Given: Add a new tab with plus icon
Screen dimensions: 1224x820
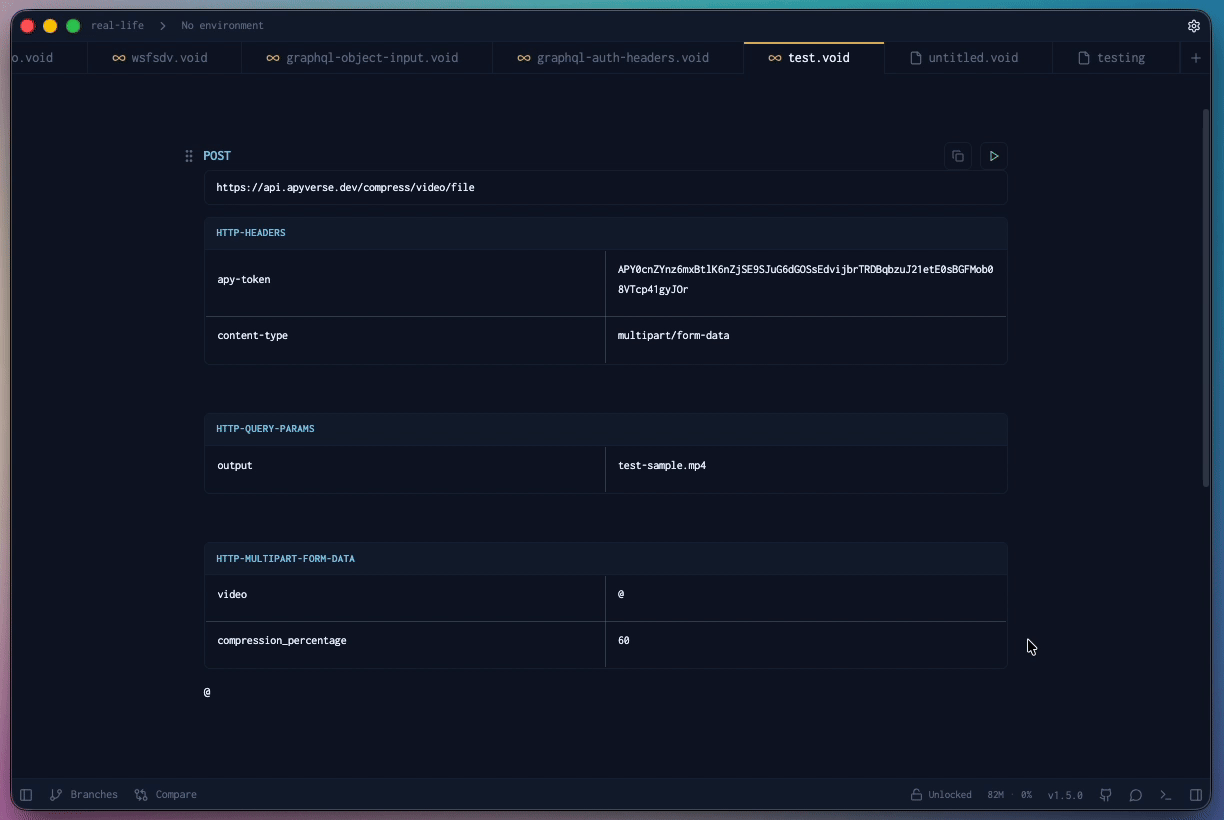Looking at the screenshot, I should pyautogui.click(x=1195, y=58).
